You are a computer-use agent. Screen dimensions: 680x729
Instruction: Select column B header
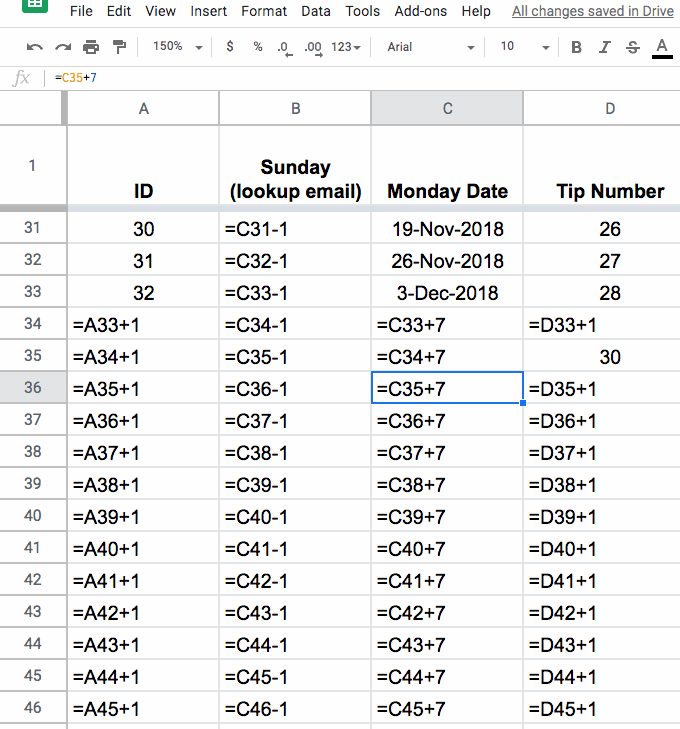[x=295, y=108]
